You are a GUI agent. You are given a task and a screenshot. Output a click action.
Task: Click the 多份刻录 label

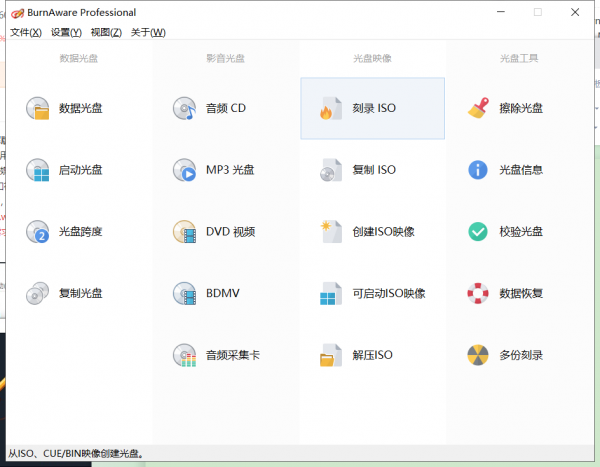[x=521, y=355]
